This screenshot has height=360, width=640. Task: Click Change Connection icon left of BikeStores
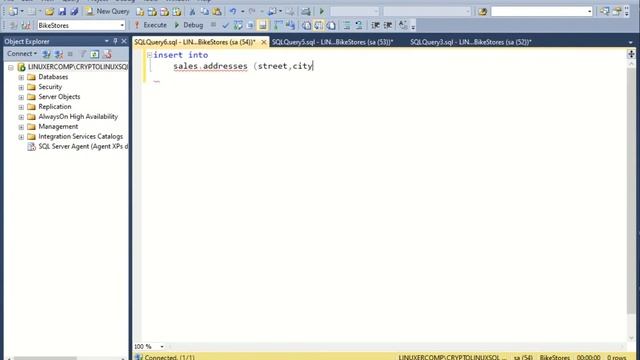point(26,25)
